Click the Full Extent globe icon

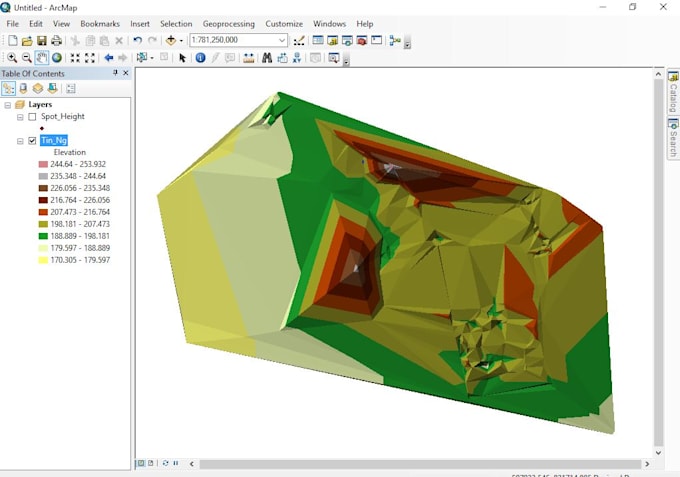click(57, 58)
